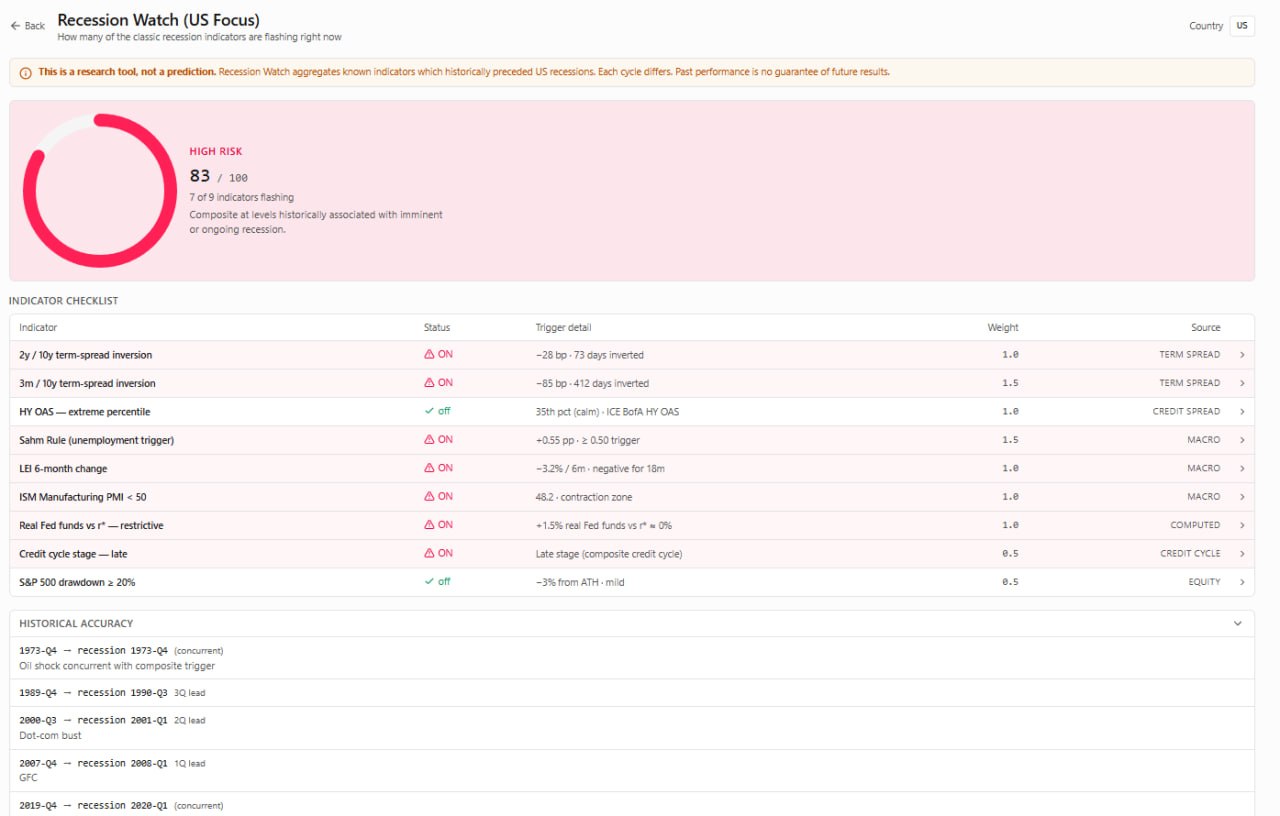Expand the HY OAS row chevron
The height and width of the screenshot is (816, 1280).
[x=1242, y=412]
